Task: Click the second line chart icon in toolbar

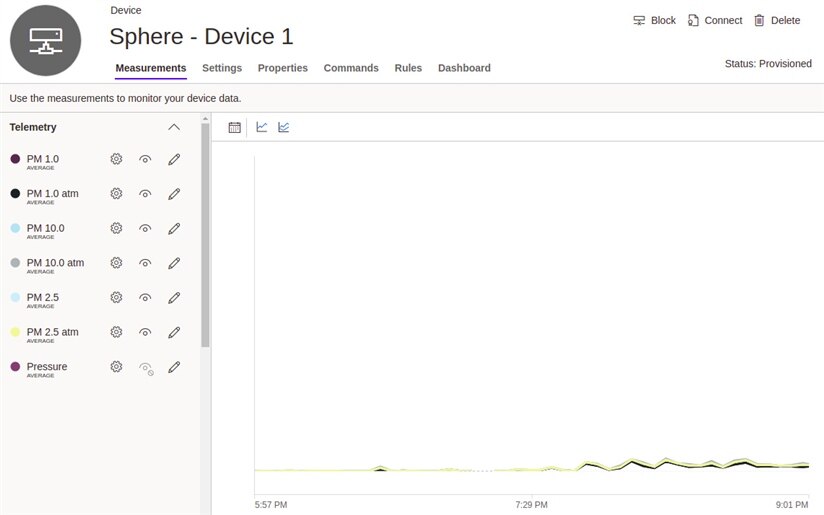Action: [284, 127]
